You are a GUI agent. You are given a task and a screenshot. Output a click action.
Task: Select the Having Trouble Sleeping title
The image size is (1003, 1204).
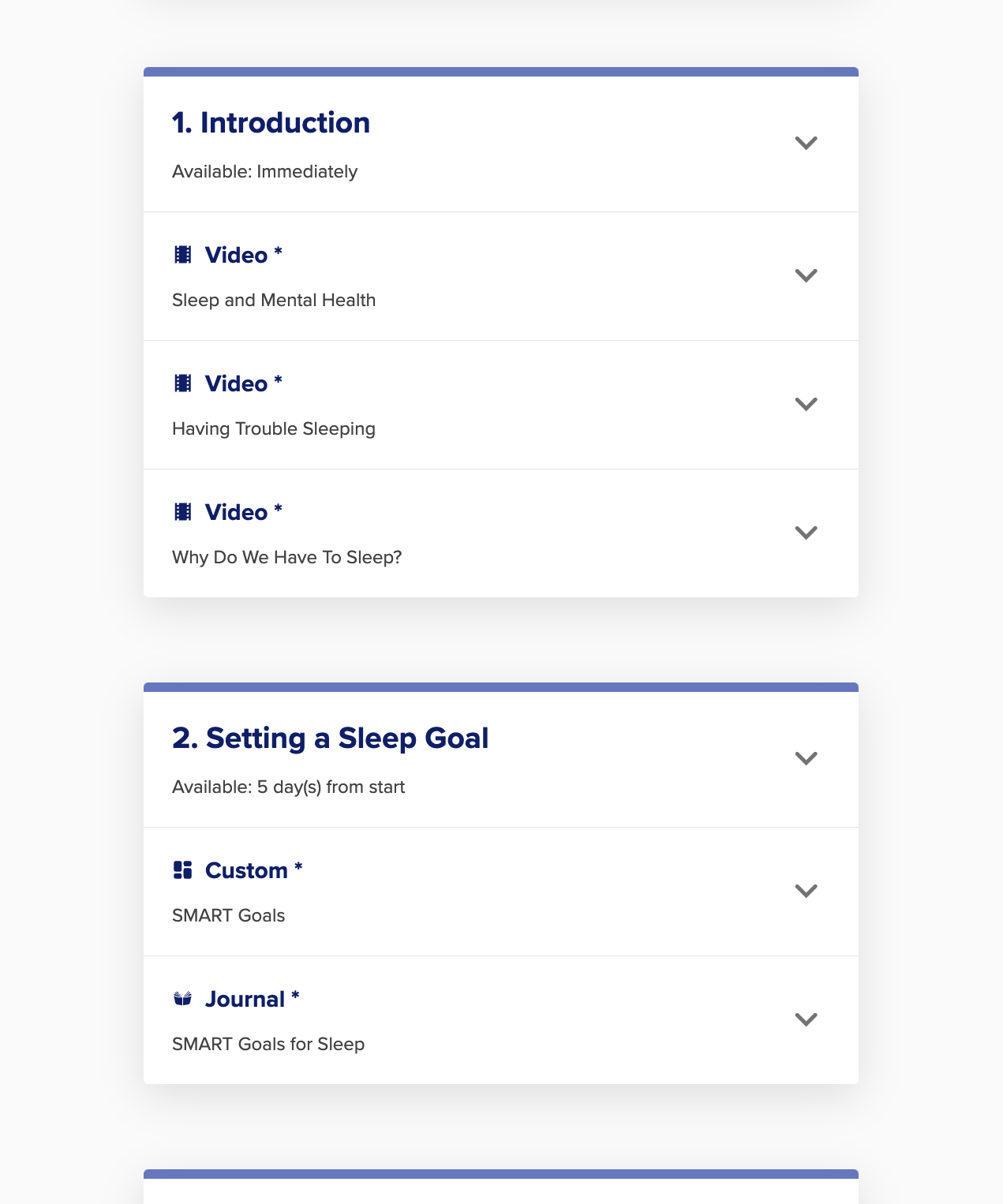coord(274,429)
